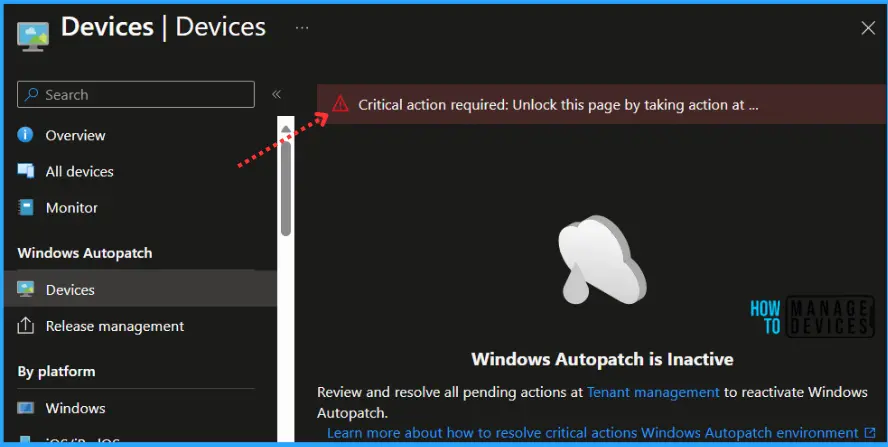Click the magnifier icon in Search box
This screenshot has height=447, width=888.
coord(32,95)
